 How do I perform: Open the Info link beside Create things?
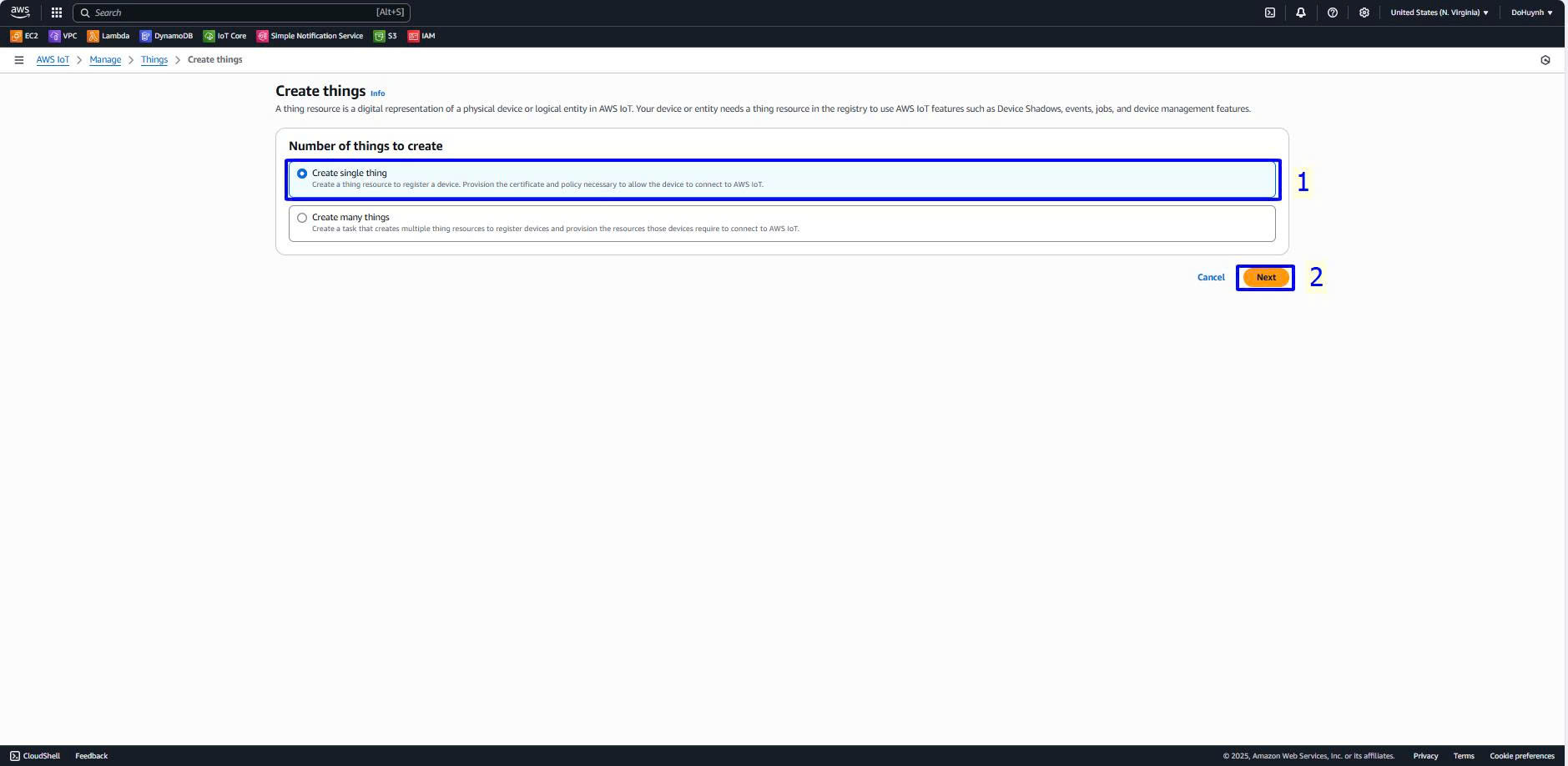[377, 93]
